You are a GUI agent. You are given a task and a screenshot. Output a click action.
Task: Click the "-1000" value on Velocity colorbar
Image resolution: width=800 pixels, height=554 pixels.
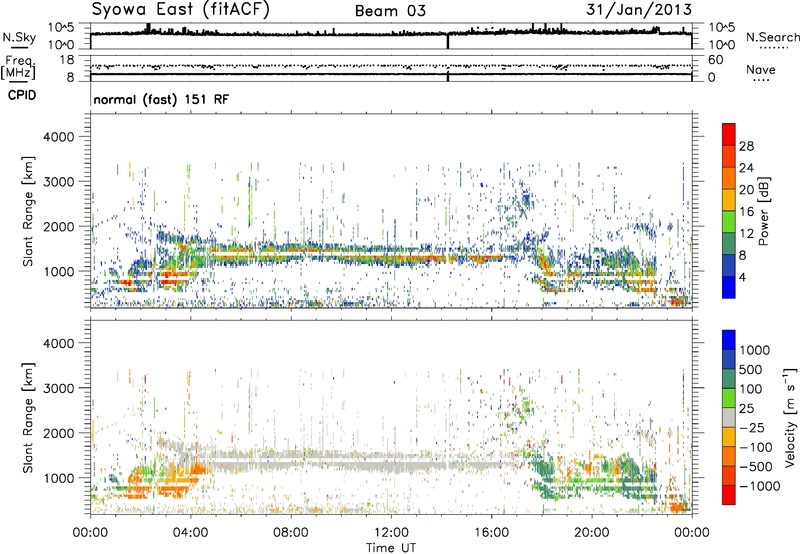click(760, 486)
